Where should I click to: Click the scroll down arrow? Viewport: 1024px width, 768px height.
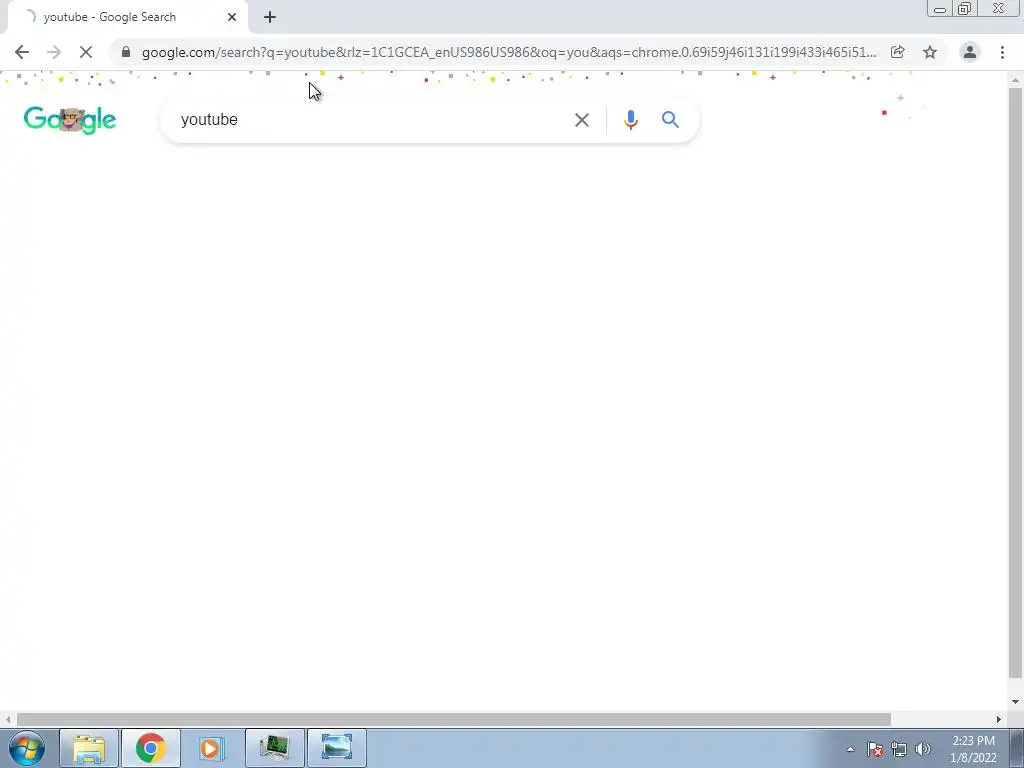pyautogui.click(x=1015, y=702)
